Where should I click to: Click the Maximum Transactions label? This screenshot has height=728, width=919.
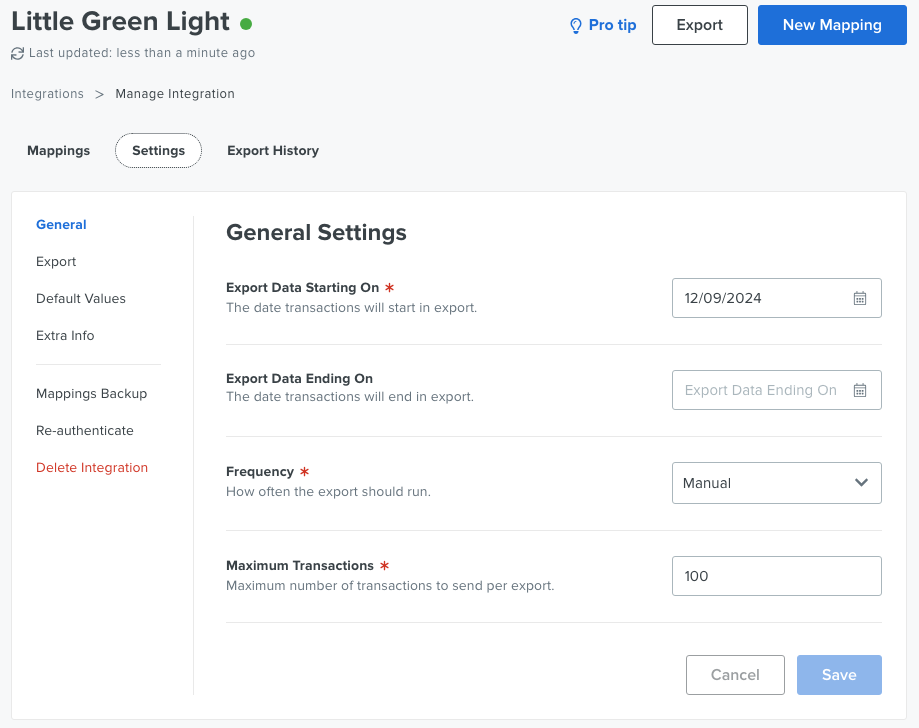(x=300, y=566)
